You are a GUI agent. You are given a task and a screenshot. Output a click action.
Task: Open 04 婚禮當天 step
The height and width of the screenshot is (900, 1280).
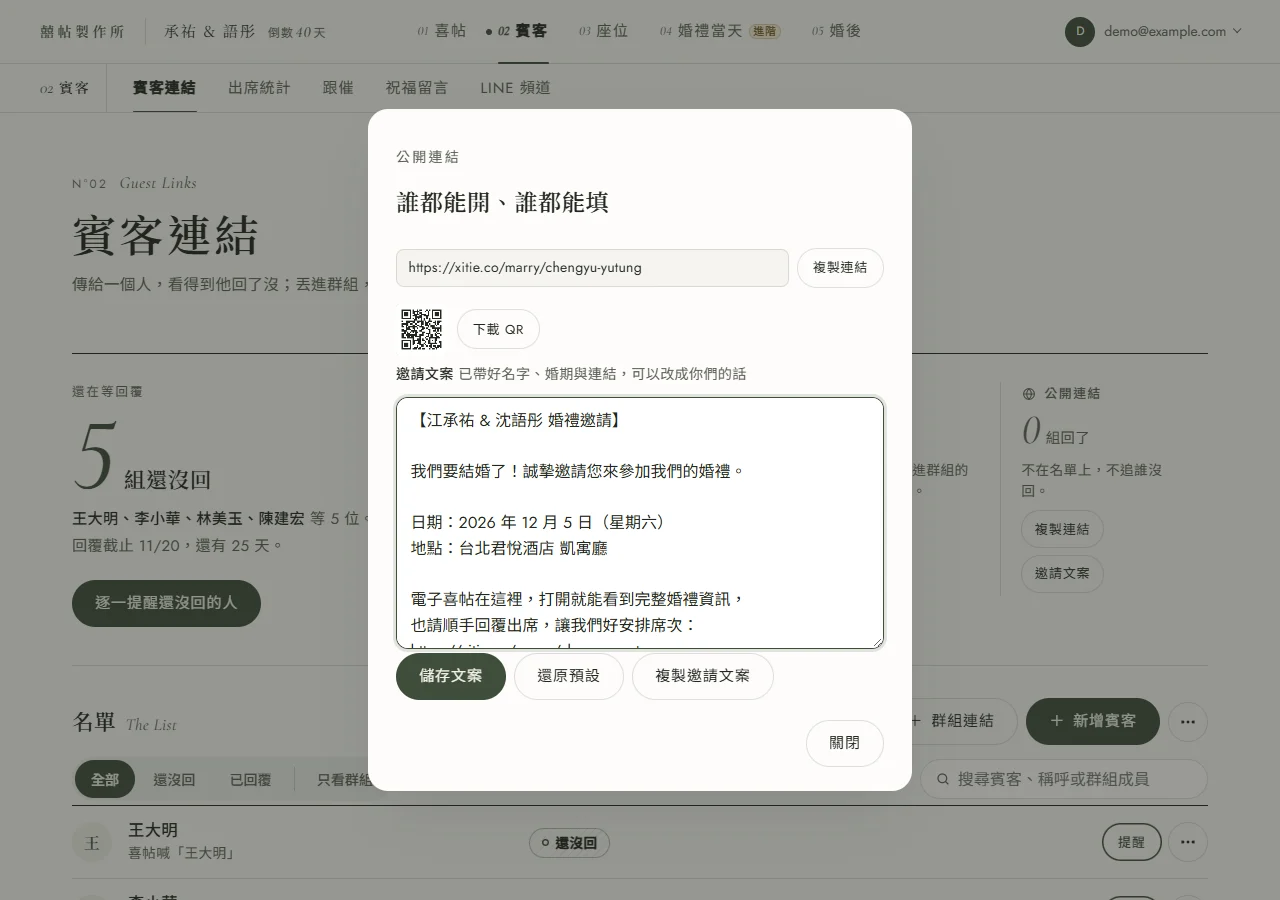[x=720, y=31]
